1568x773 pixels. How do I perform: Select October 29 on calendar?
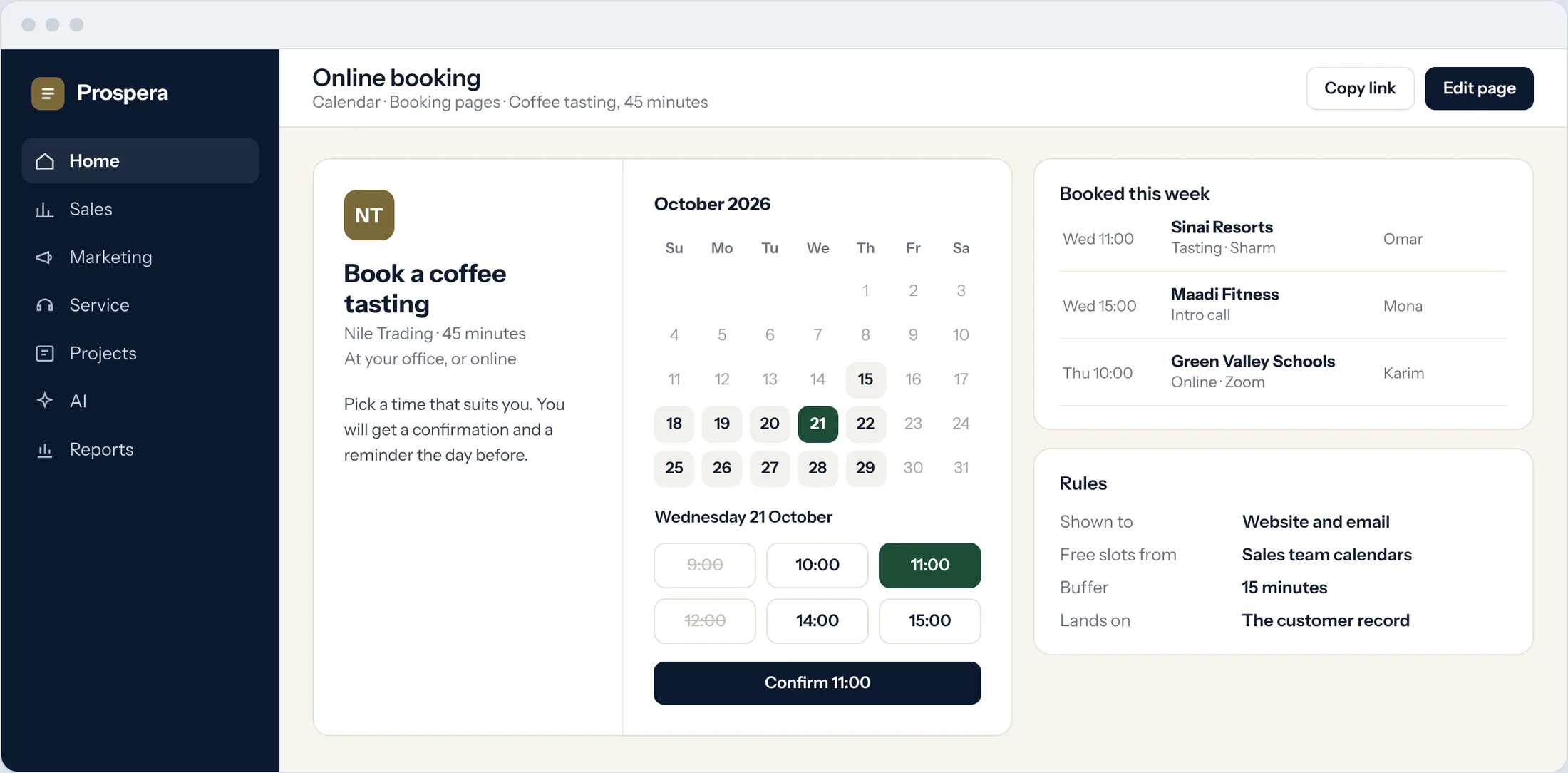[865, 468]
